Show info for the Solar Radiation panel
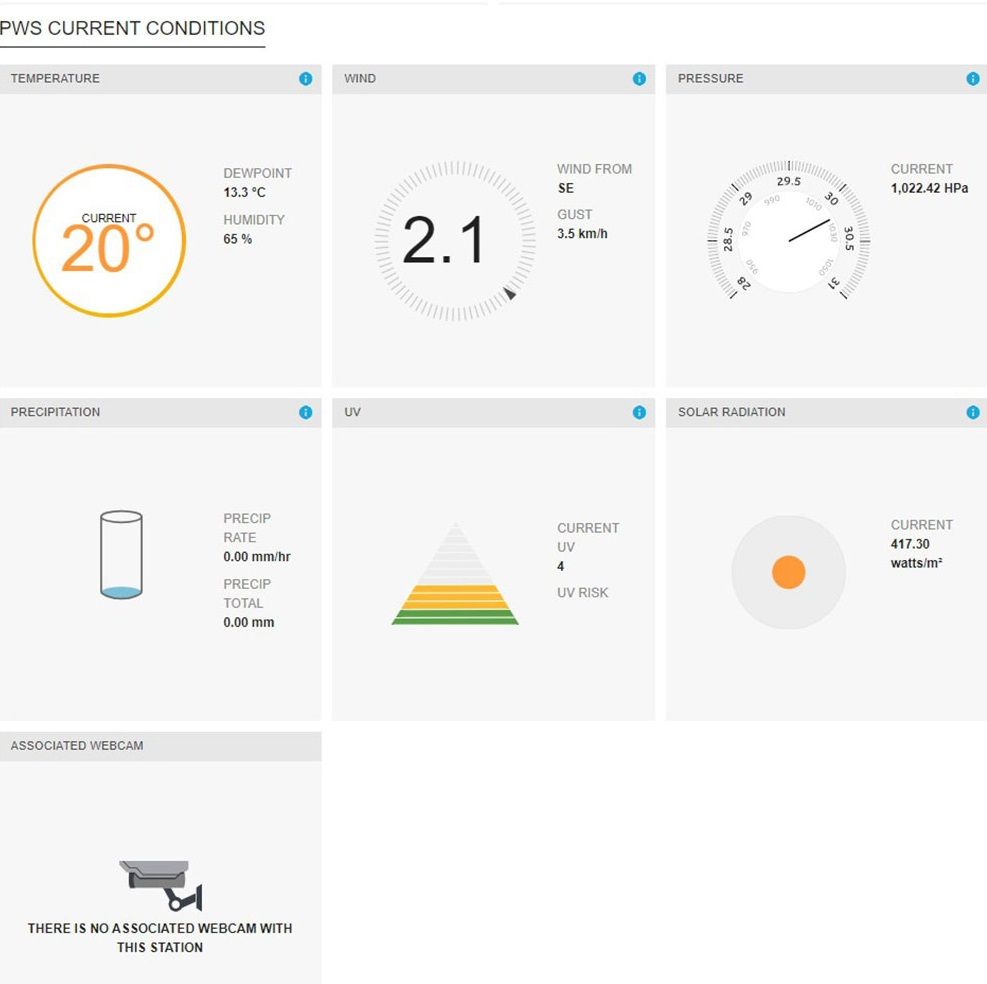 click(973, 412)
